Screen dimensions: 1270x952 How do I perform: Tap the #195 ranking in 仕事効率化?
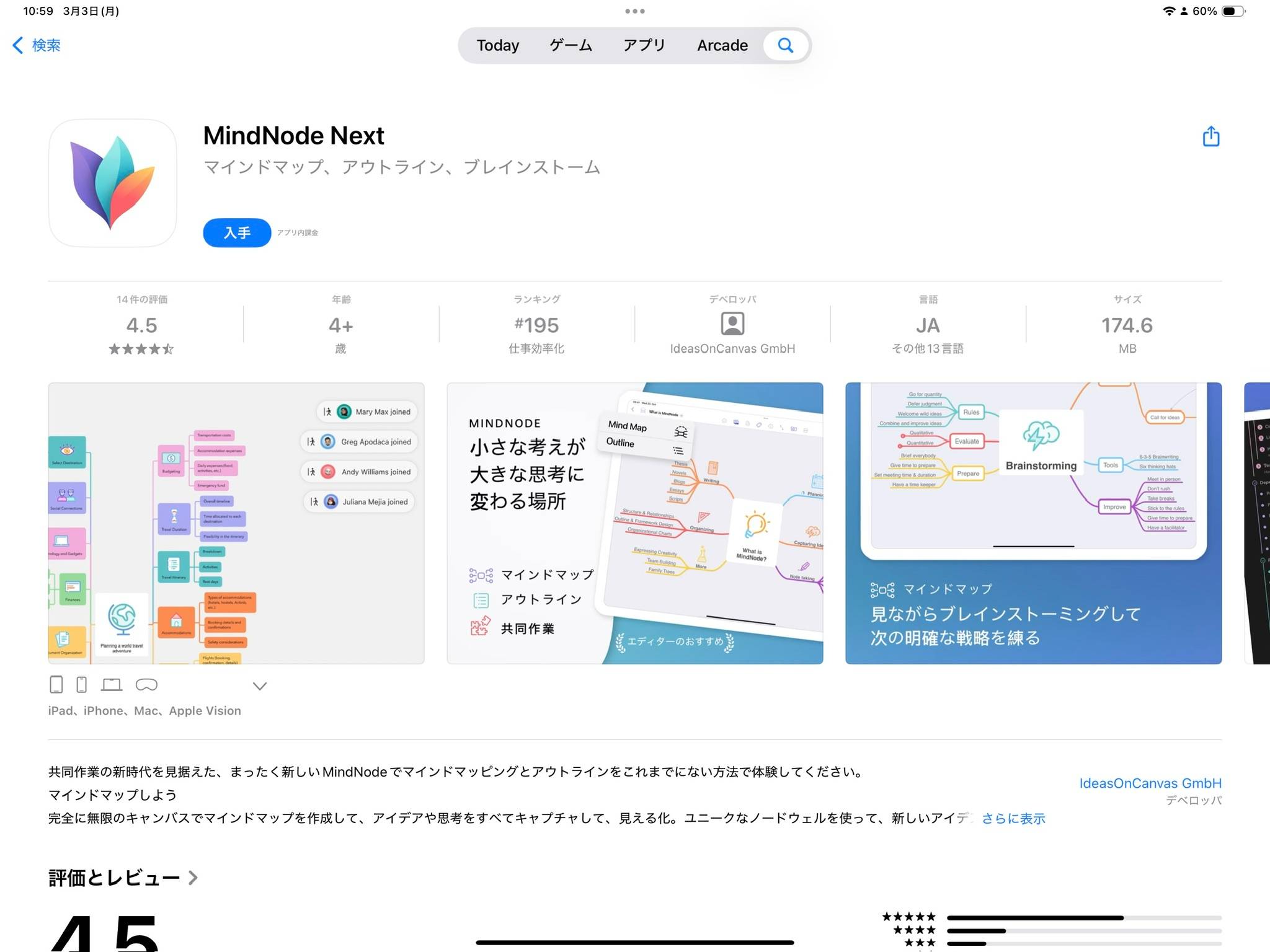(536, 325)
